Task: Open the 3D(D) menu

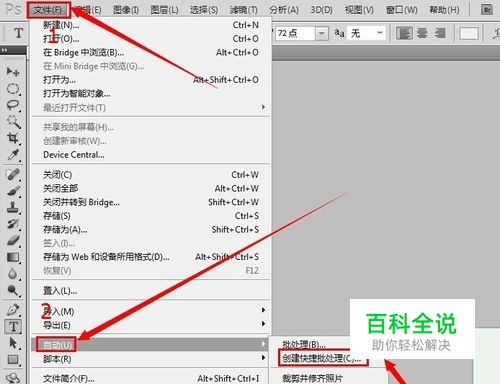Action: coord(321,10)
